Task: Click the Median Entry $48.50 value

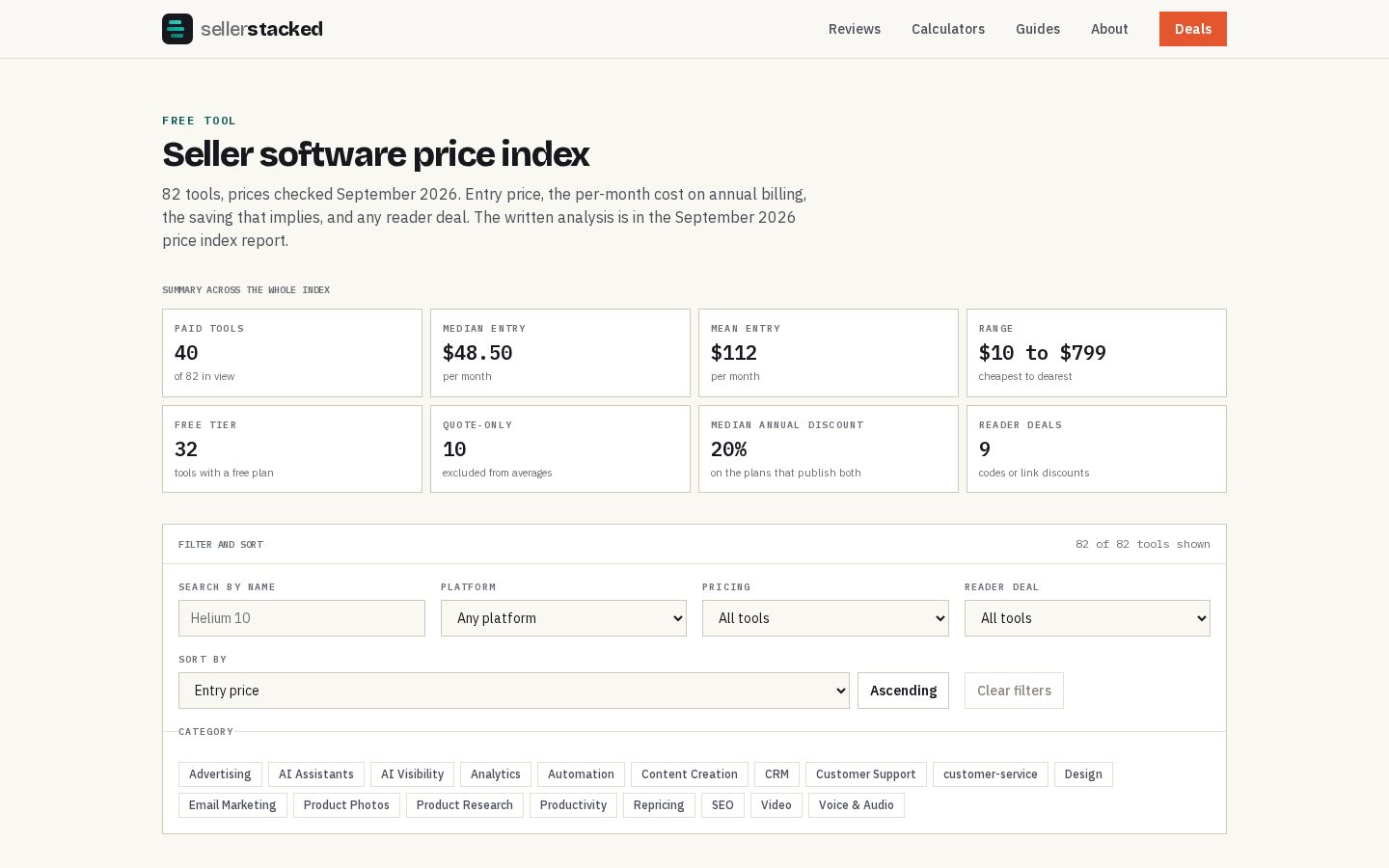Action: point(477,353)
